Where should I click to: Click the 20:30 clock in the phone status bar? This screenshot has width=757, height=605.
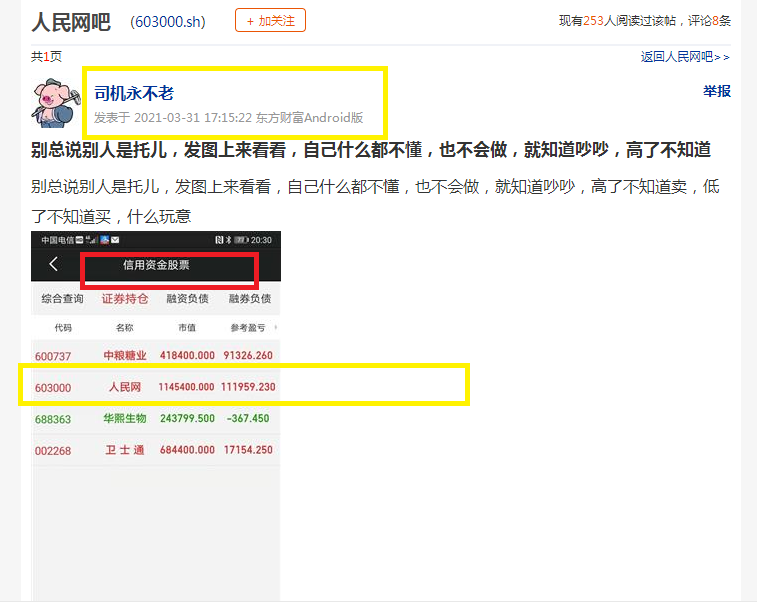(261, 240)
